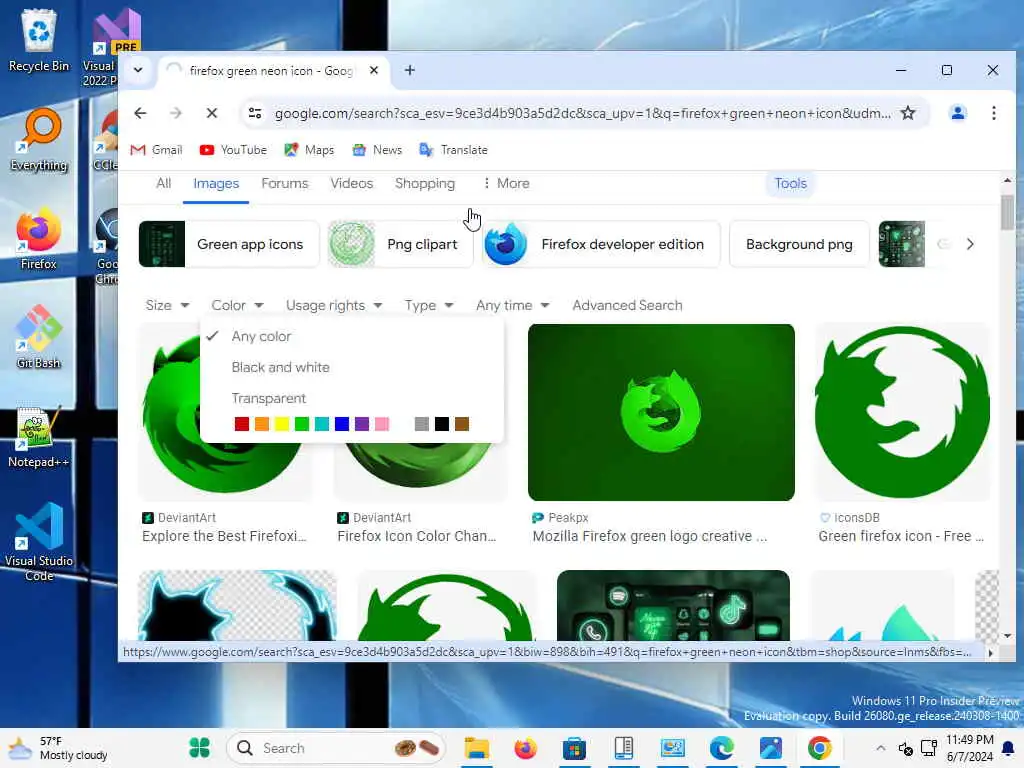Click the taskbar Search box
The height and width of the screenshot is (768, 1024).
point(336,748)
